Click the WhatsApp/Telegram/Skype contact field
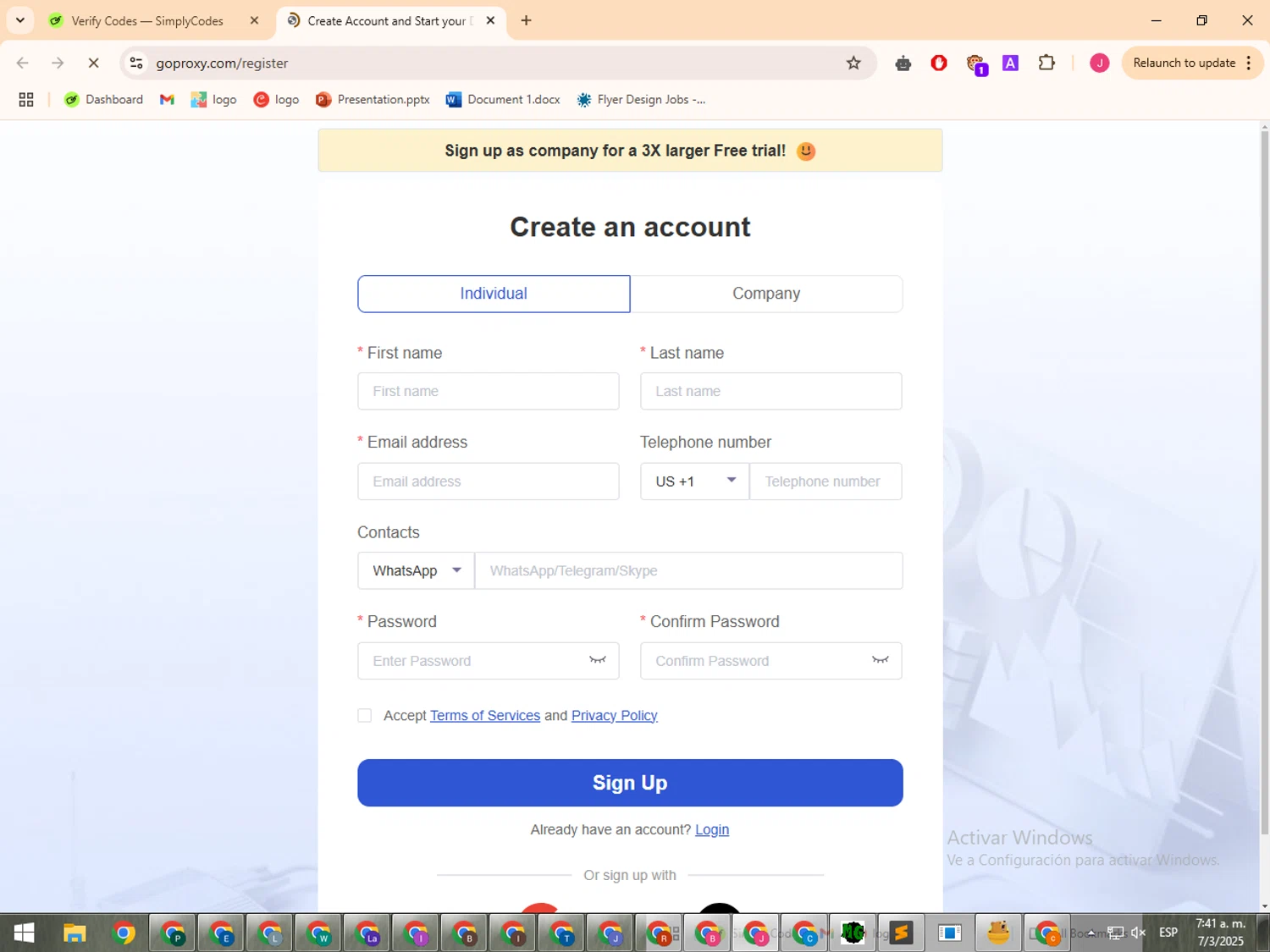1270x952 pixels. point(688,571)
